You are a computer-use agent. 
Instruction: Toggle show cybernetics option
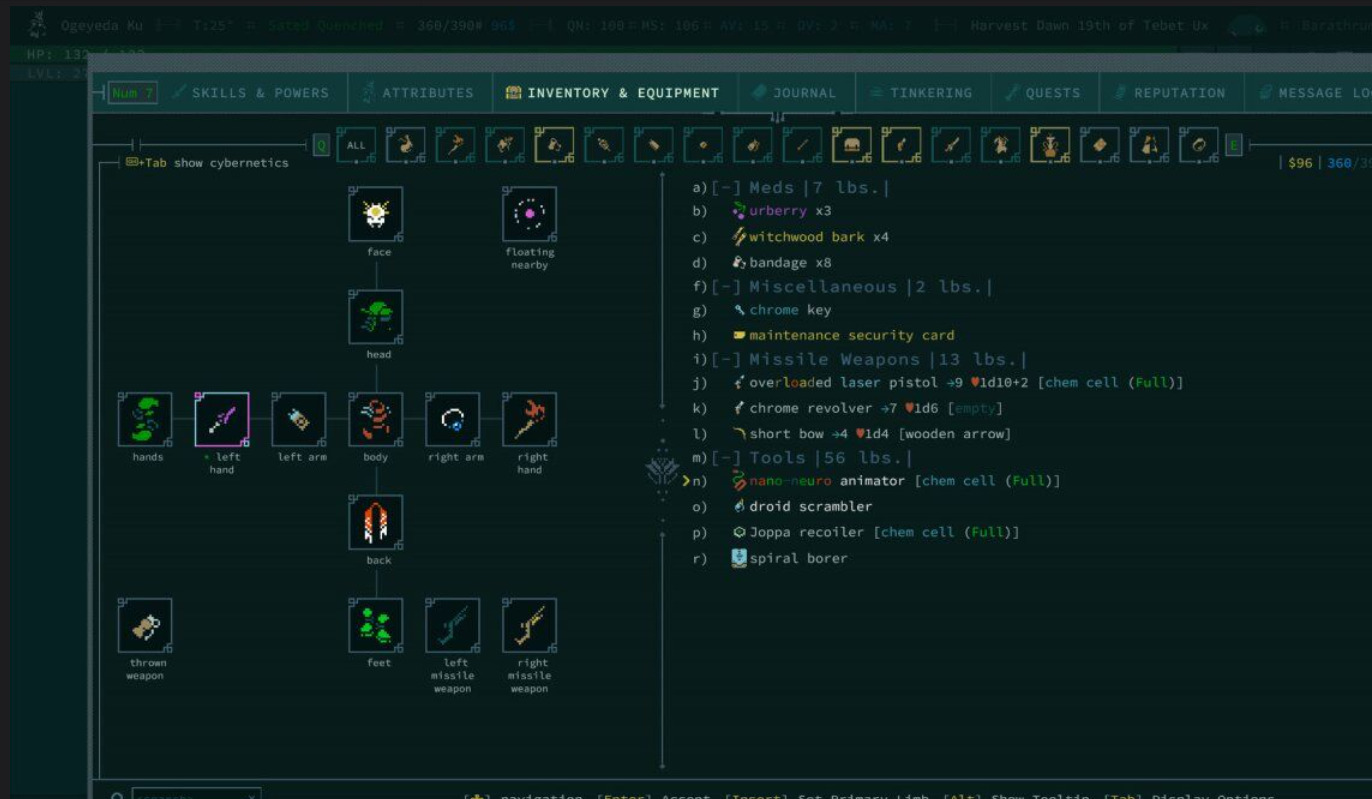click(x=206, y=163)
